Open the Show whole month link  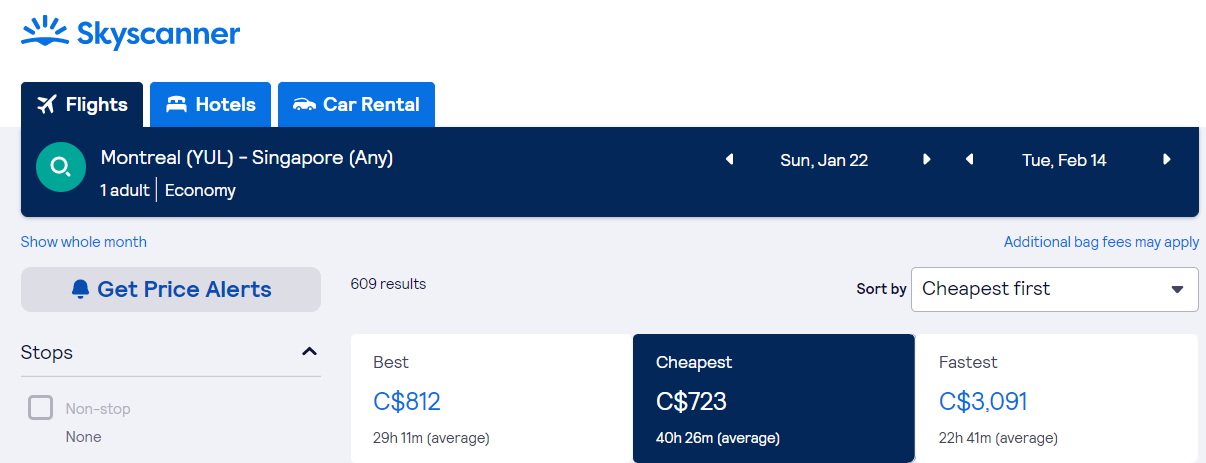[x=84, y=242]
